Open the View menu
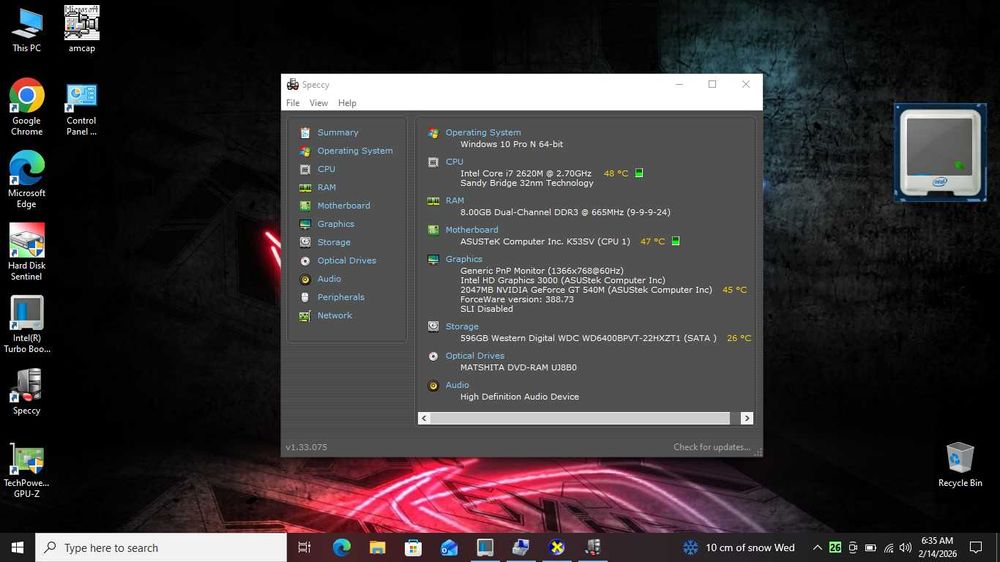The height and width of the screenshot is (562, 1000). 318,103
